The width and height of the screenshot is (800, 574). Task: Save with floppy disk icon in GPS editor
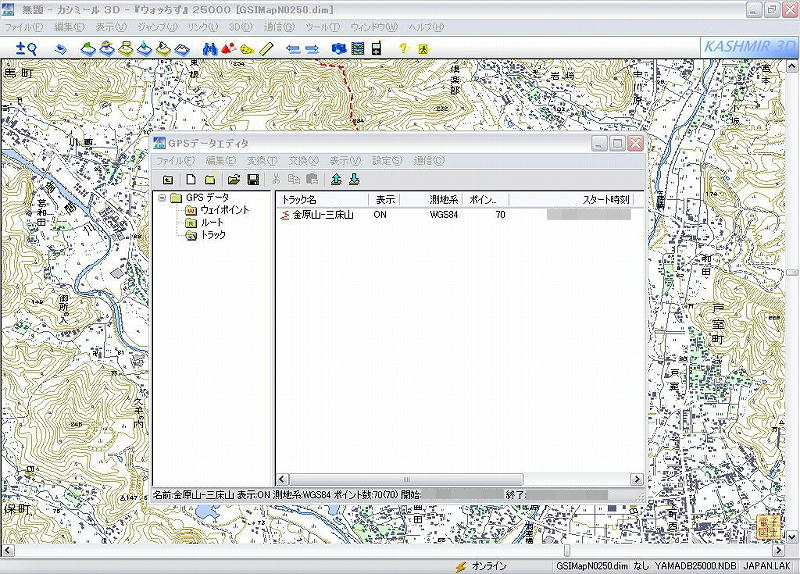click(x=253, y=179)
